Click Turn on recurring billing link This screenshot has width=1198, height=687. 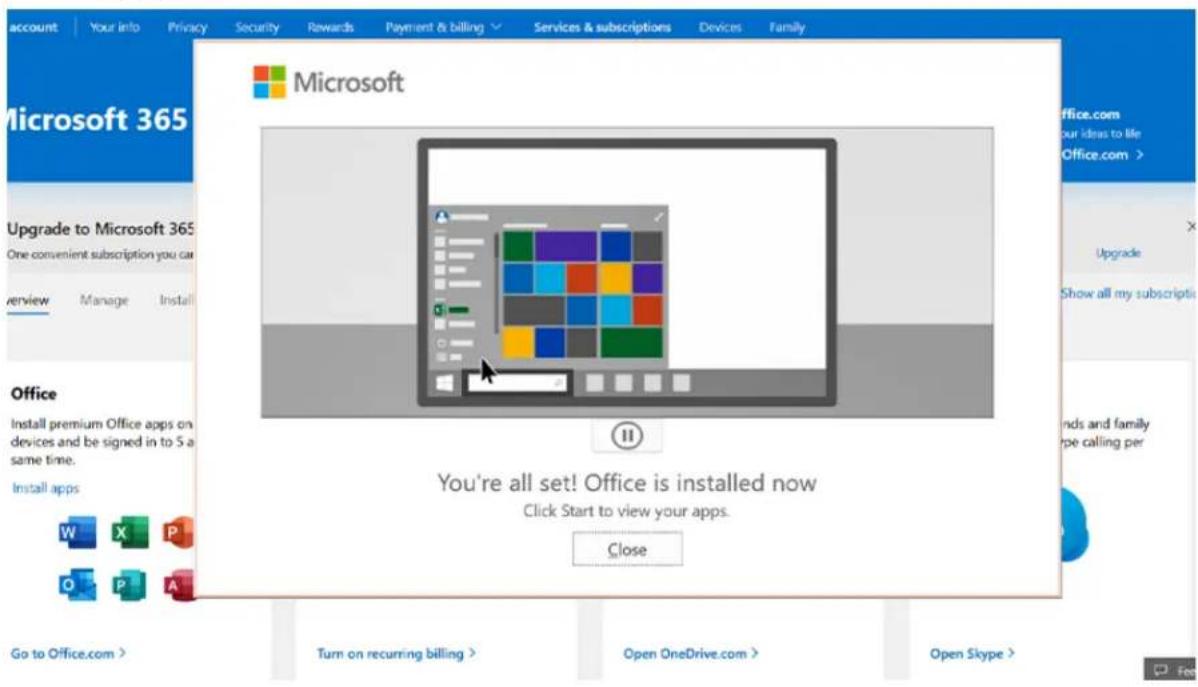click(397, 653)
